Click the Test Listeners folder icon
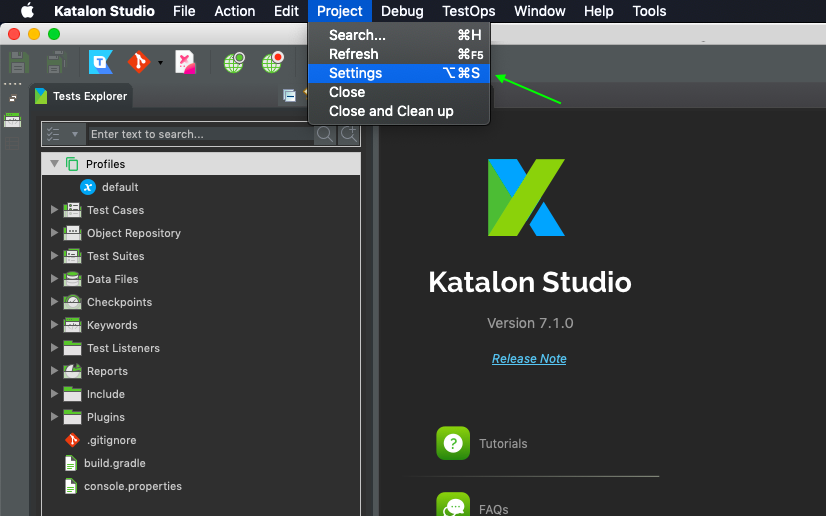The image size is (826, 516). [x=72, y=348]
